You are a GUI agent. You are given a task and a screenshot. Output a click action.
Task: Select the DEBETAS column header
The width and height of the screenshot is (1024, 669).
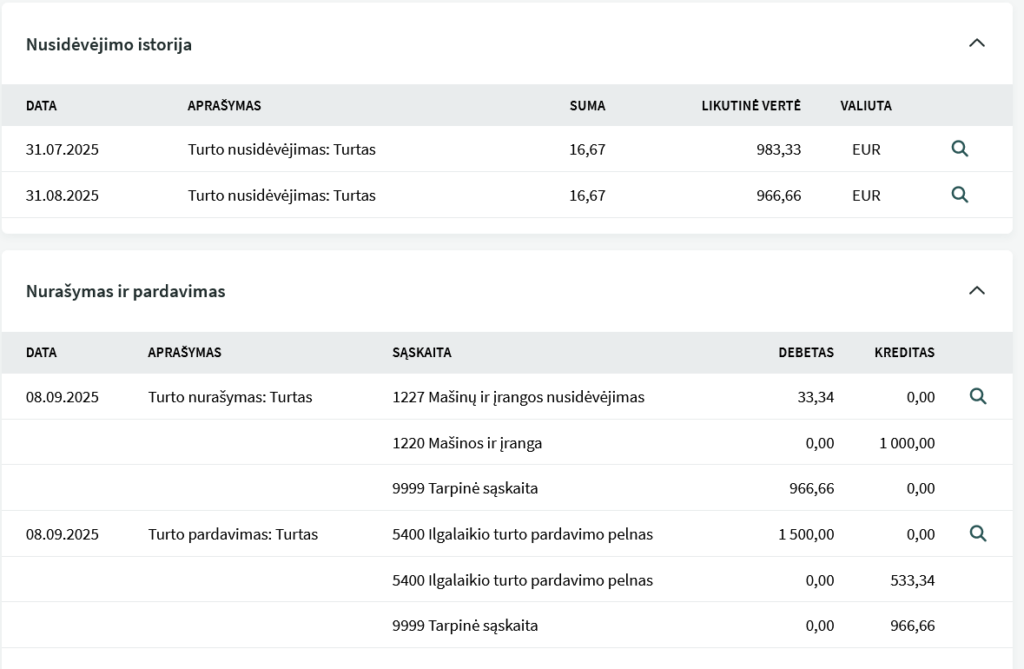click(806, 353)
